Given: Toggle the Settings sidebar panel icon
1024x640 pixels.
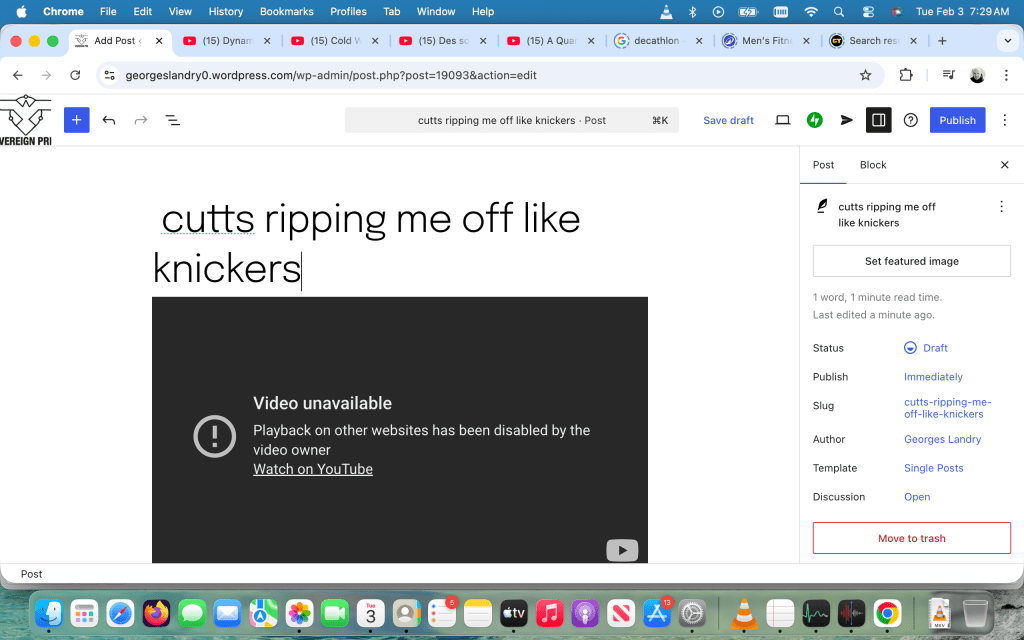Looking at the screenshot, I should click(x=878, y=120).
